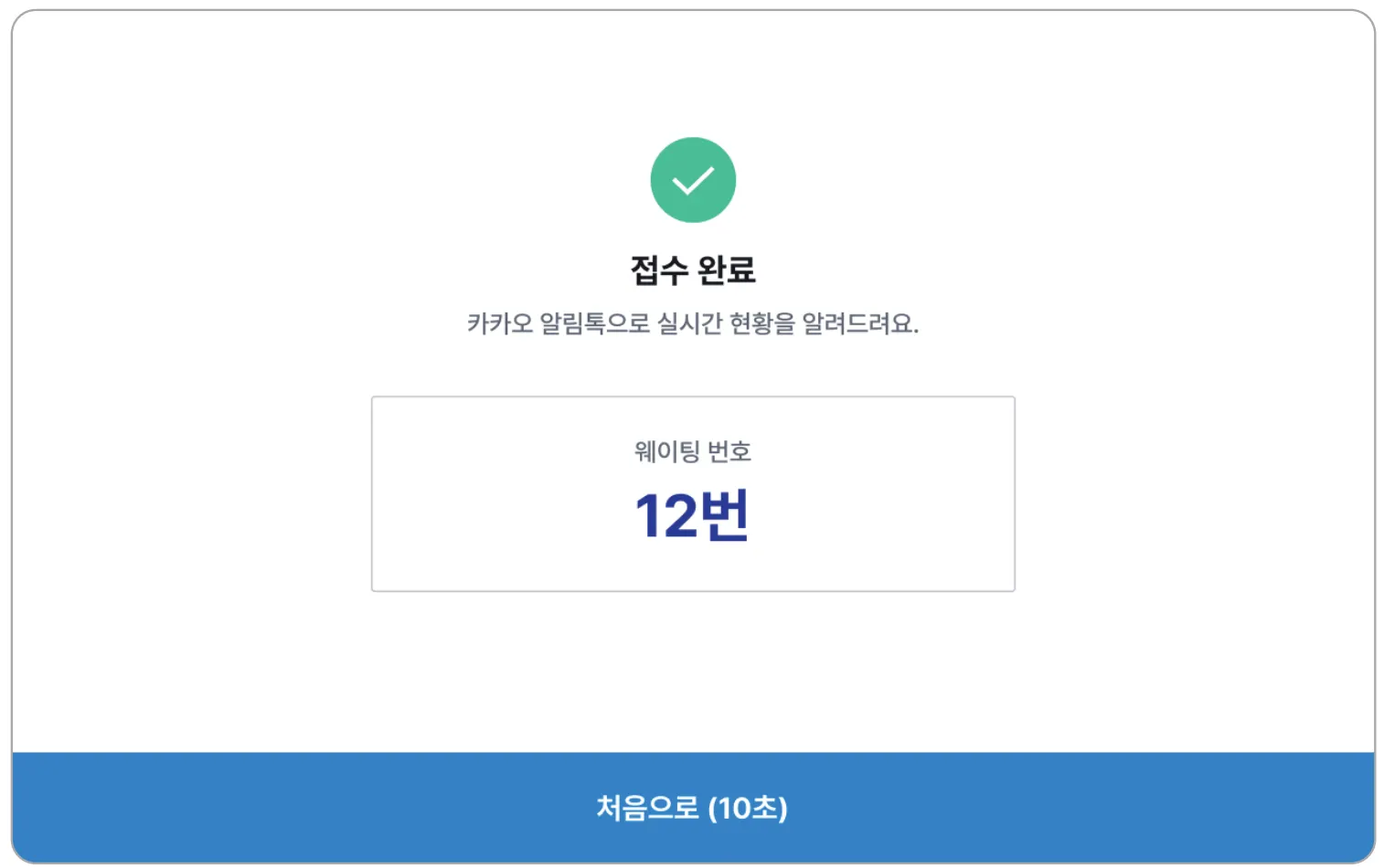Screen dimensions: 1384x868
Task: Click the word 번호 above the number
Action: coord(729,451)
